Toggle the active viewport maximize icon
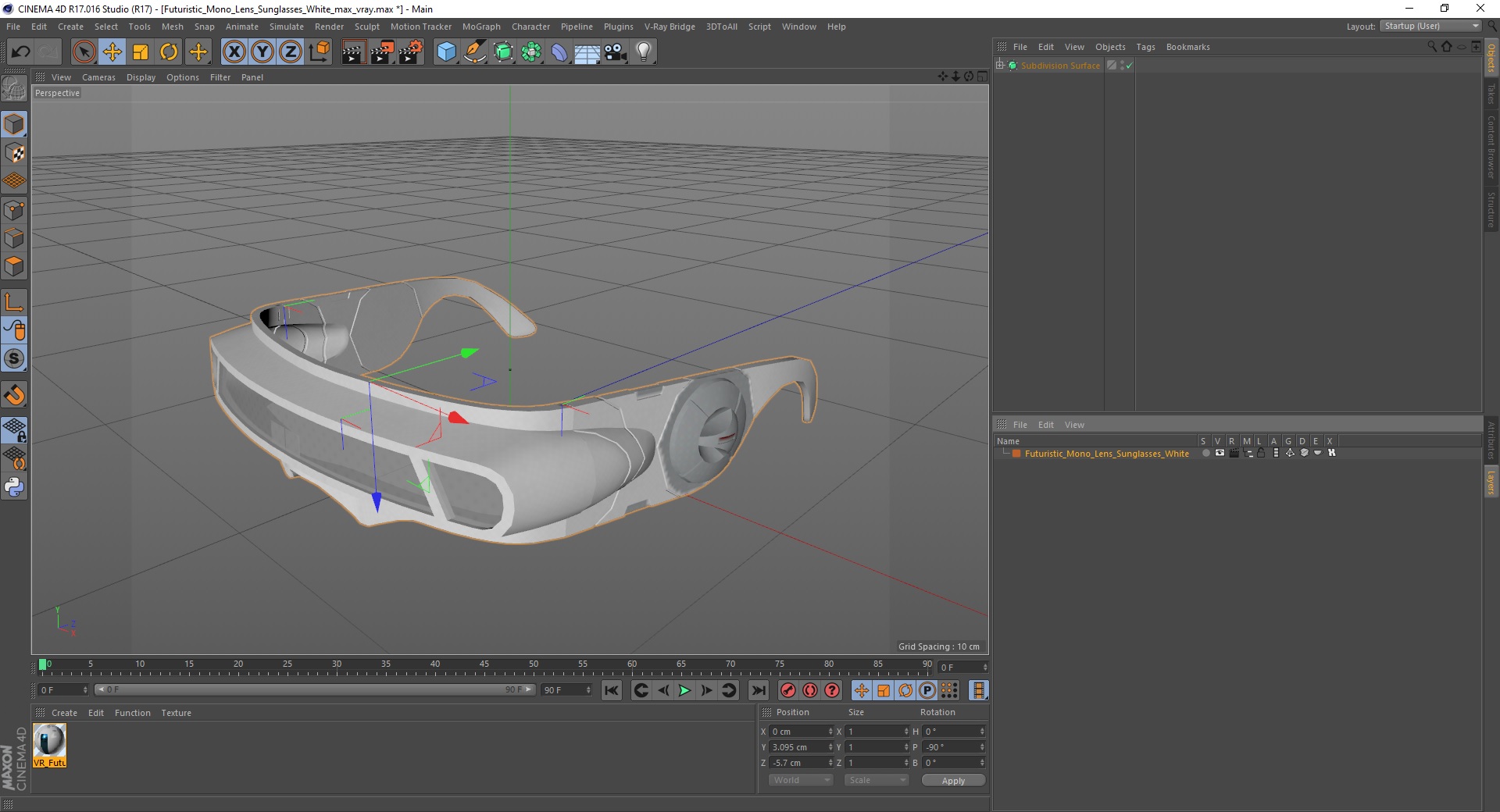Image resolution: width=1500 pixels, height=812 pixels. pyautogui.click(x=982, y=77)
